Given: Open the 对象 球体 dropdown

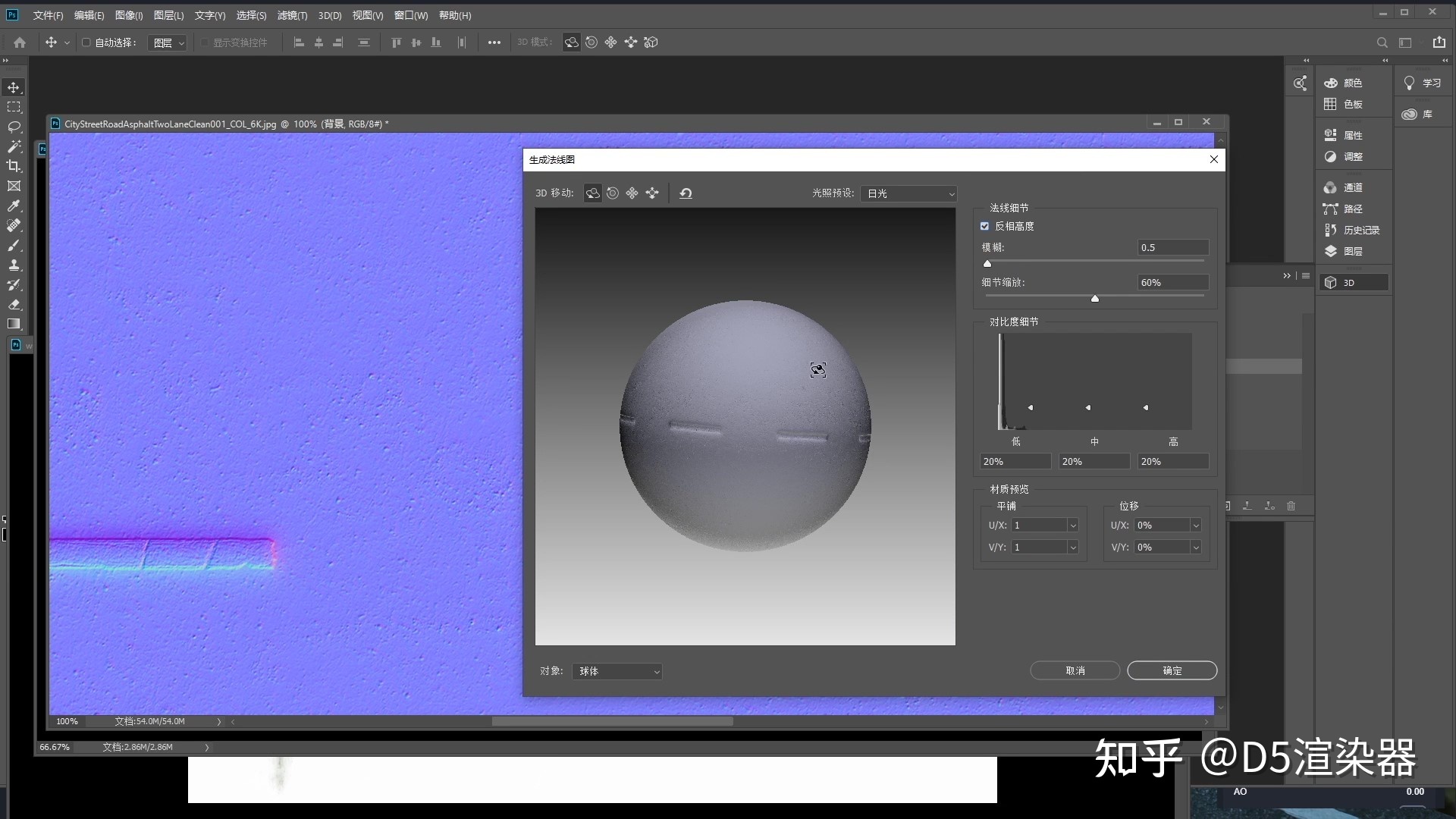Looking at the screenshot, I should click(x=617, y=671).
